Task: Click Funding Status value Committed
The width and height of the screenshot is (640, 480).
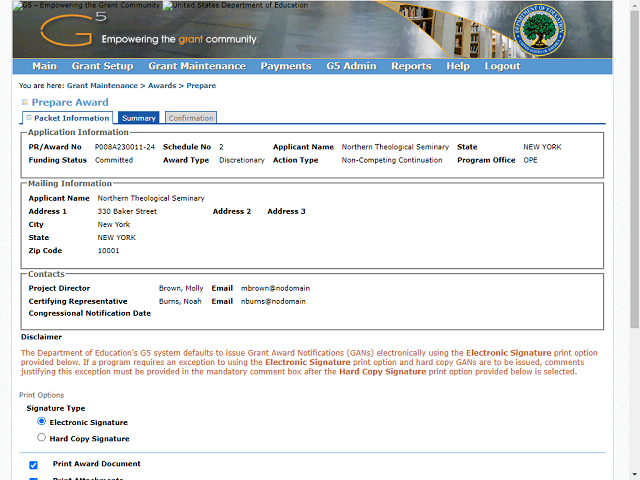Action: [114, 160]
